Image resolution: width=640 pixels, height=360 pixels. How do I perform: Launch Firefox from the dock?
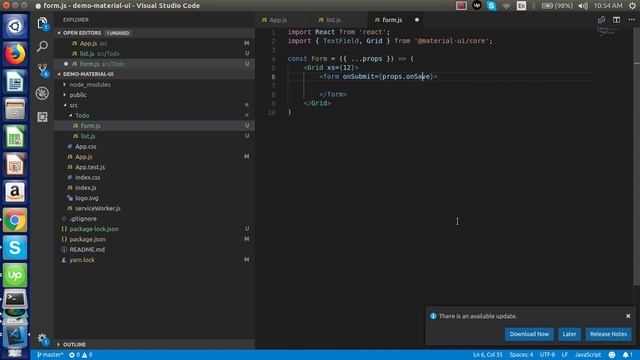tap(15, 54)
